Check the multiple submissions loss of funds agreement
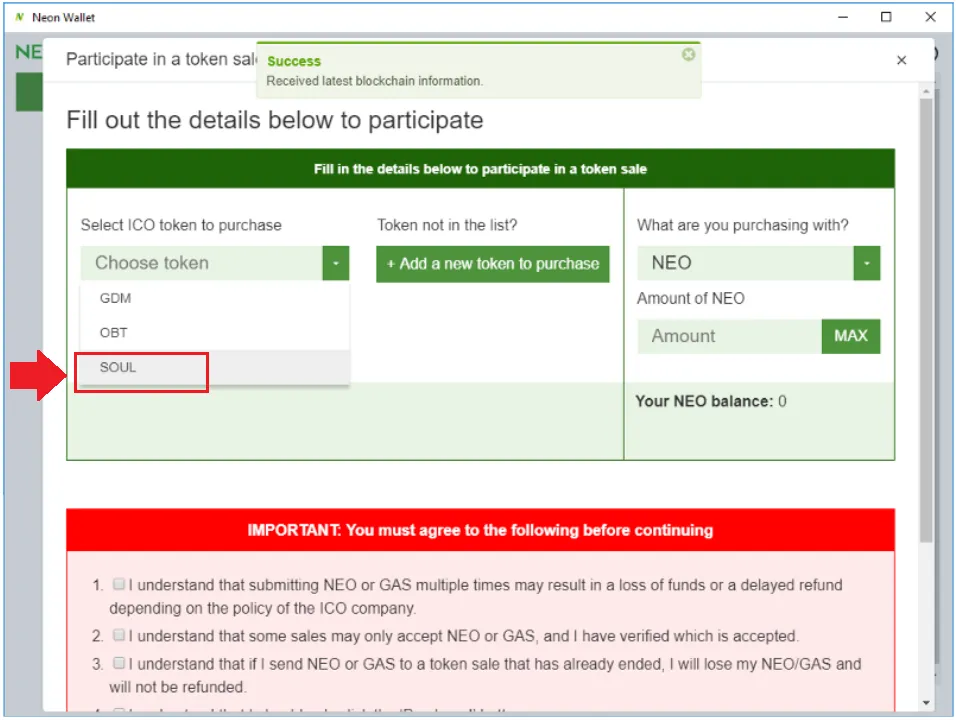This screenshot has height=720, width=956. click(119, 584)
